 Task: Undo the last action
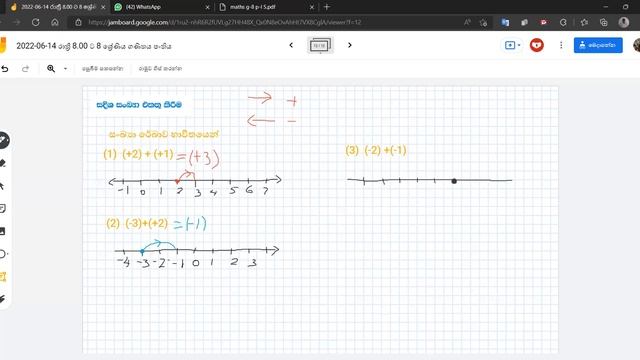[x=4, y=69]
